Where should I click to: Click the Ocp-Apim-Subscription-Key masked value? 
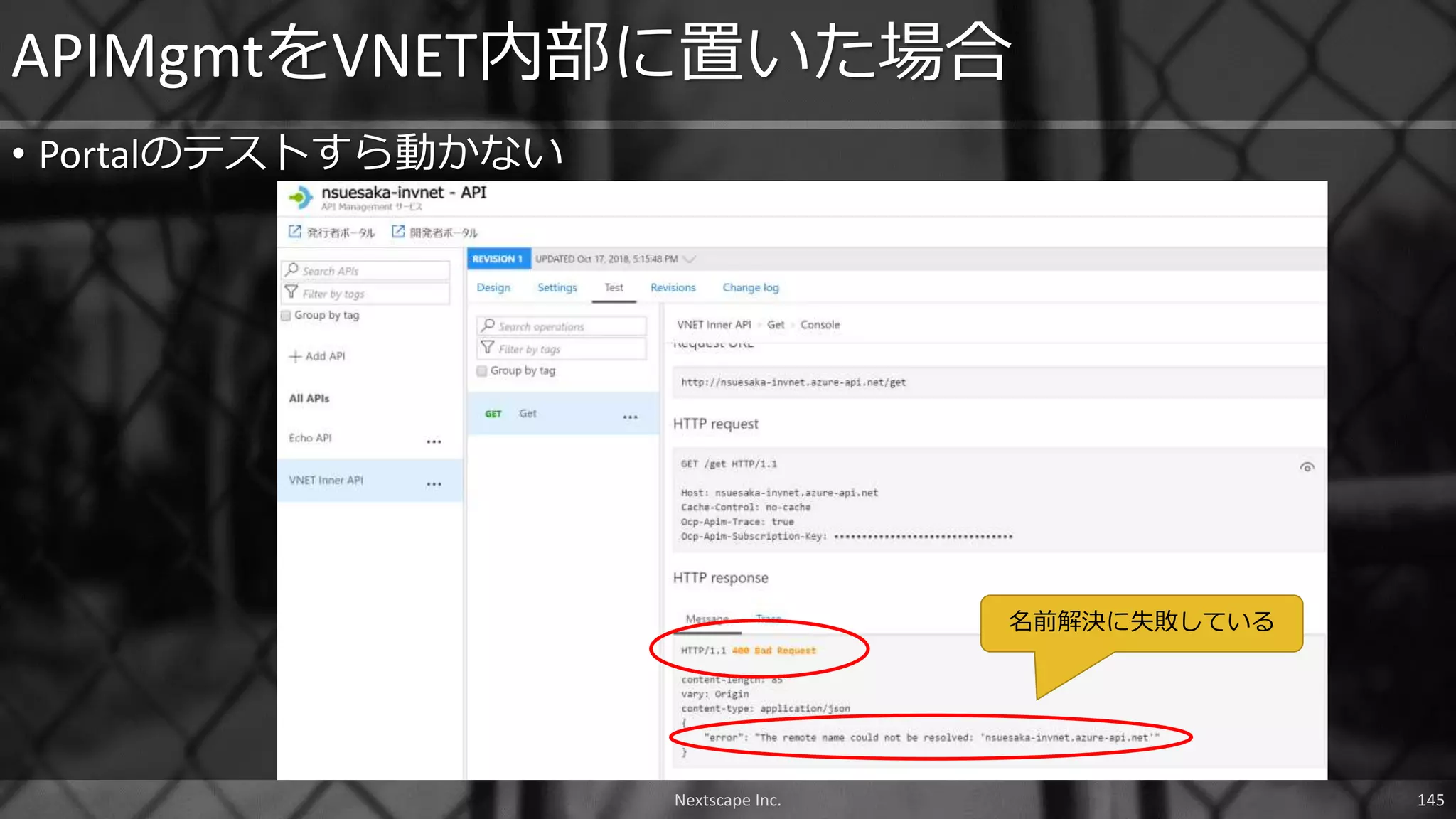click(923, 537)
